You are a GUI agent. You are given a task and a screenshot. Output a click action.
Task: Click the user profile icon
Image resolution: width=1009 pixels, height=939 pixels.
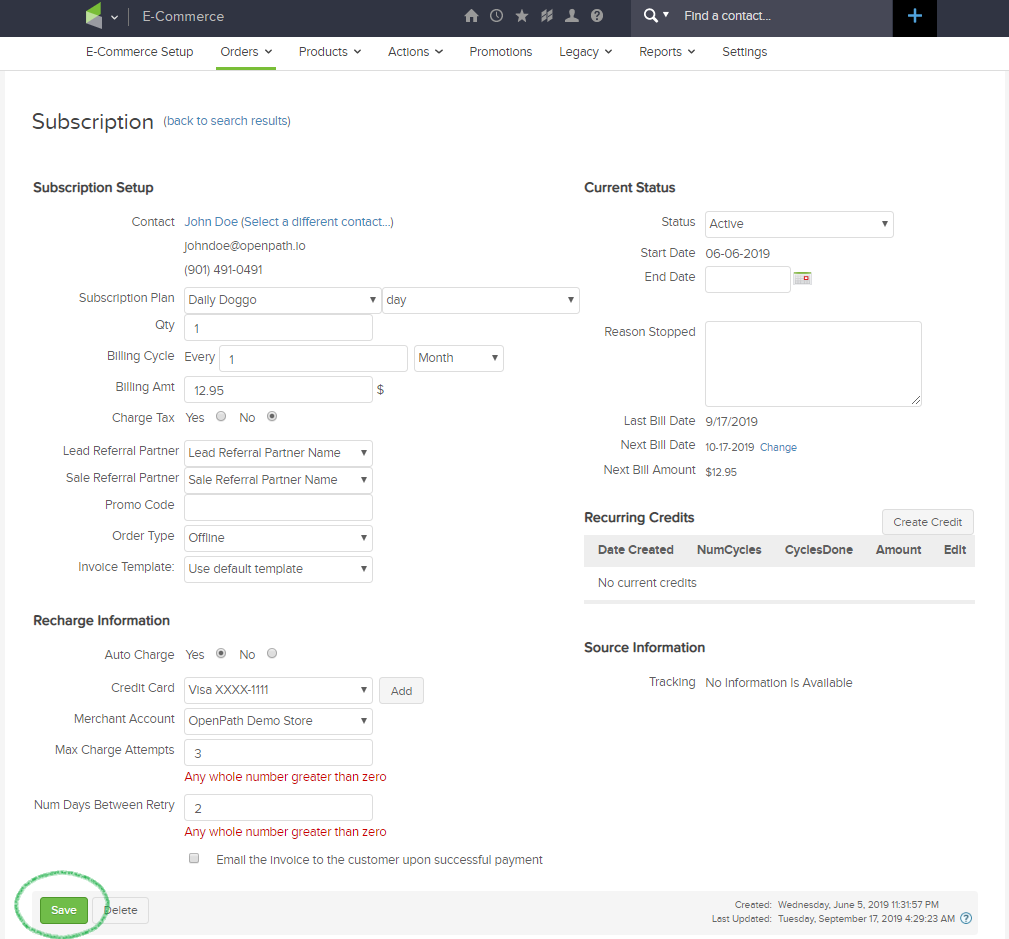571,16
